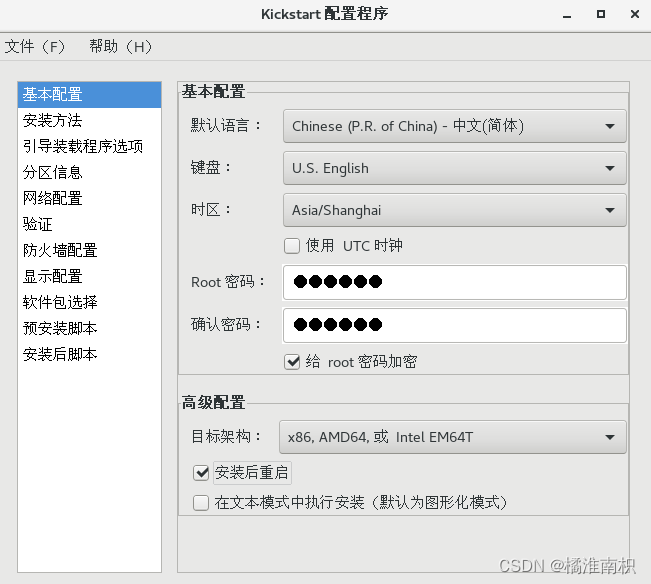This screenshot has width=651, height=584.
Task: Go to 安装后脚本 section
Action: [x=89, y=354]
